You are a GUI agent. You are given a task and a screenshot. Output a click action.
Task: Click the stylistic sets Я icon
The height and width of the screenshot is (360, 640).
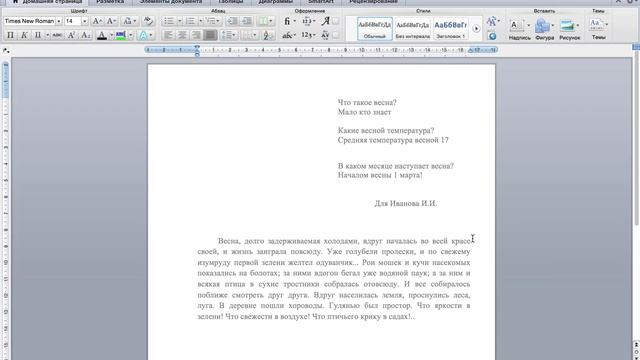pyautogui.click(x=325, y=21)
